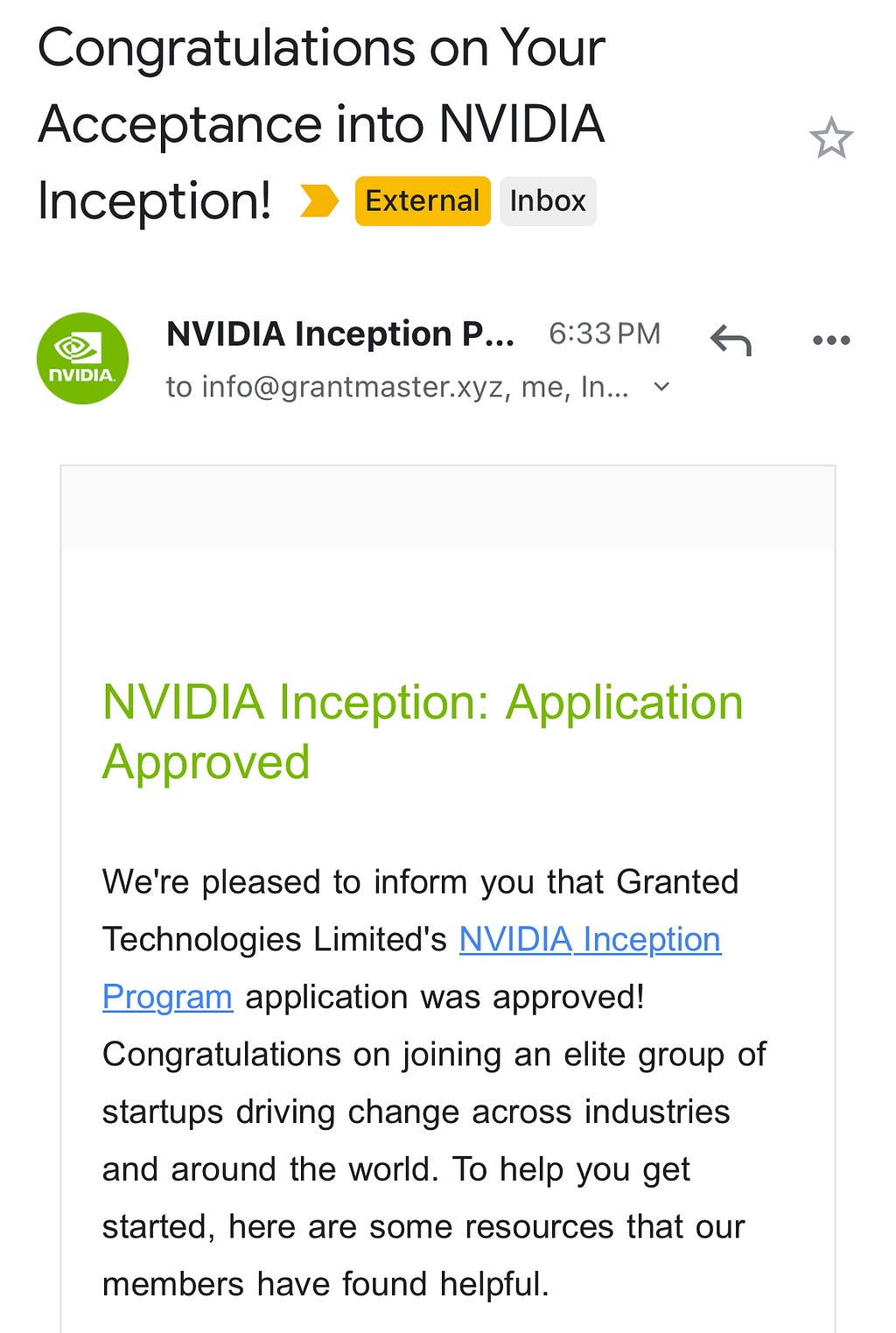The height and width of the screenshot is (1333, 896).
Task: Tap the green Application Approved heading
Action: tap(423, 732)
